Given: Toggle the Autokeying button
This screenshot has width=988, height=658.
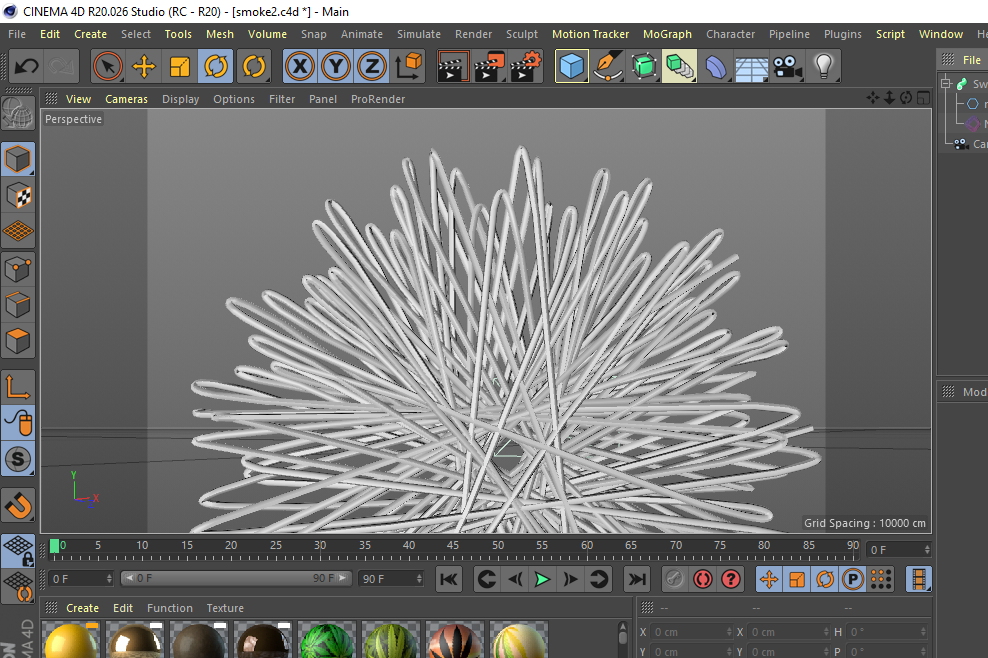Looking at the screenshot, I should (703, 579).
